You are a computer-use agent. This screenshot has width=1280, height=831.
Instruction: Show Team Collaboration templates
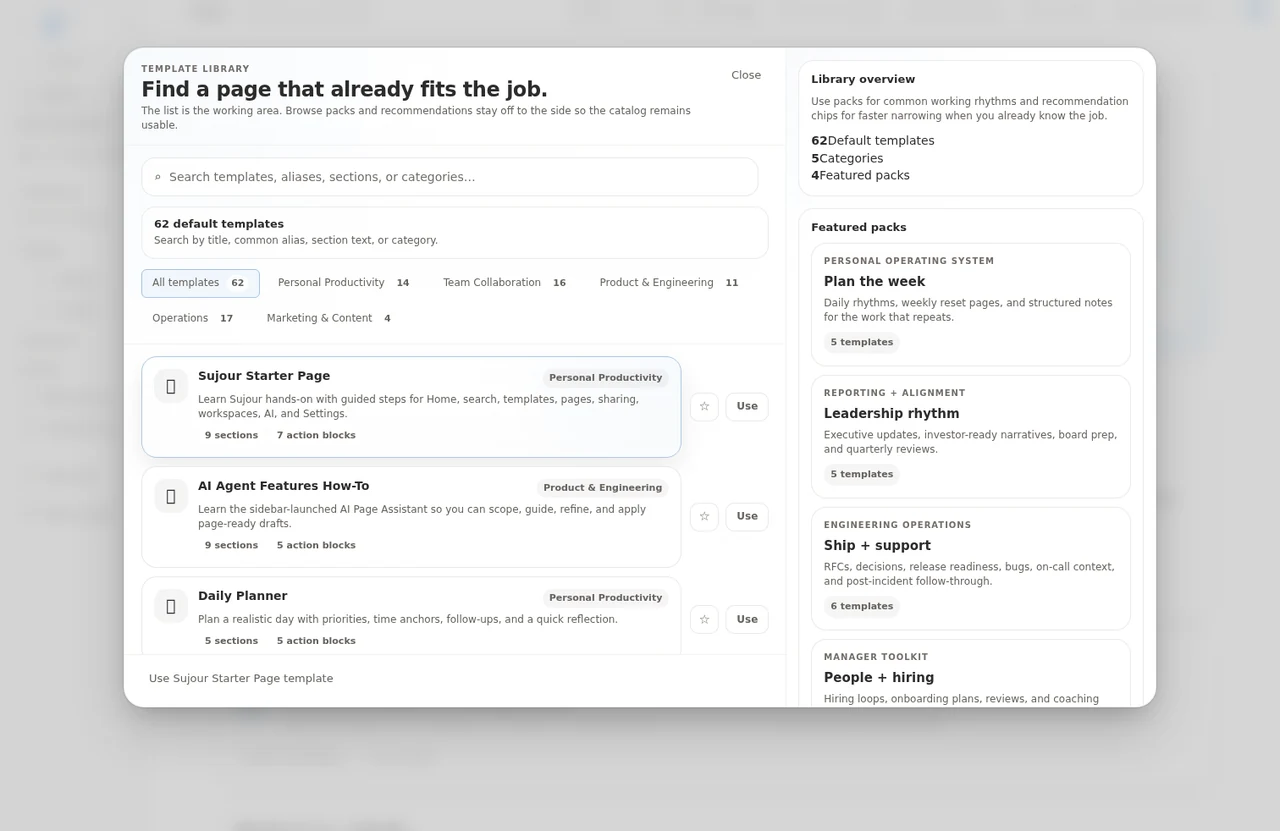point(504,283)
